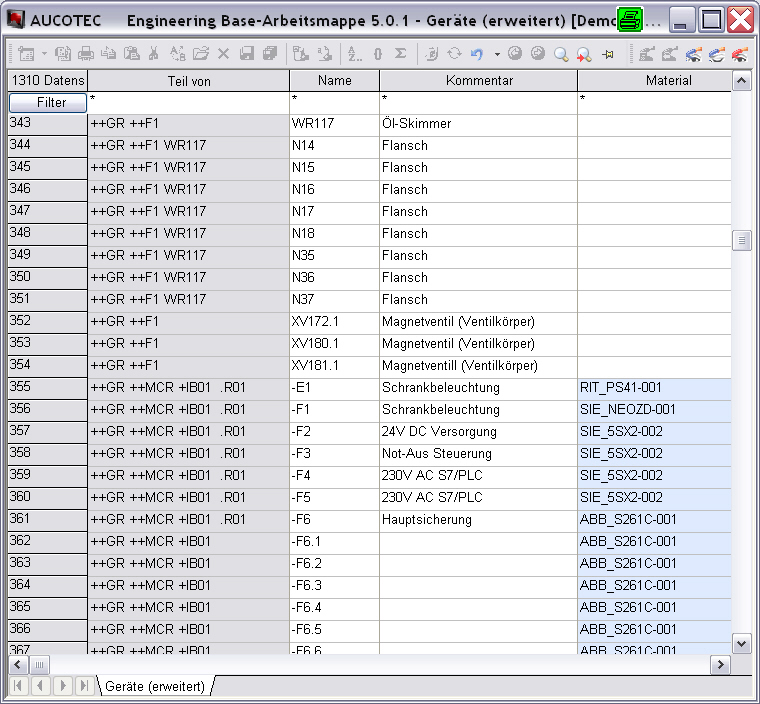The width and height of the screenshot is (760, 704).
Task: Click the 'Not-Aus Steuerung' comment cell
Action: 478,454
